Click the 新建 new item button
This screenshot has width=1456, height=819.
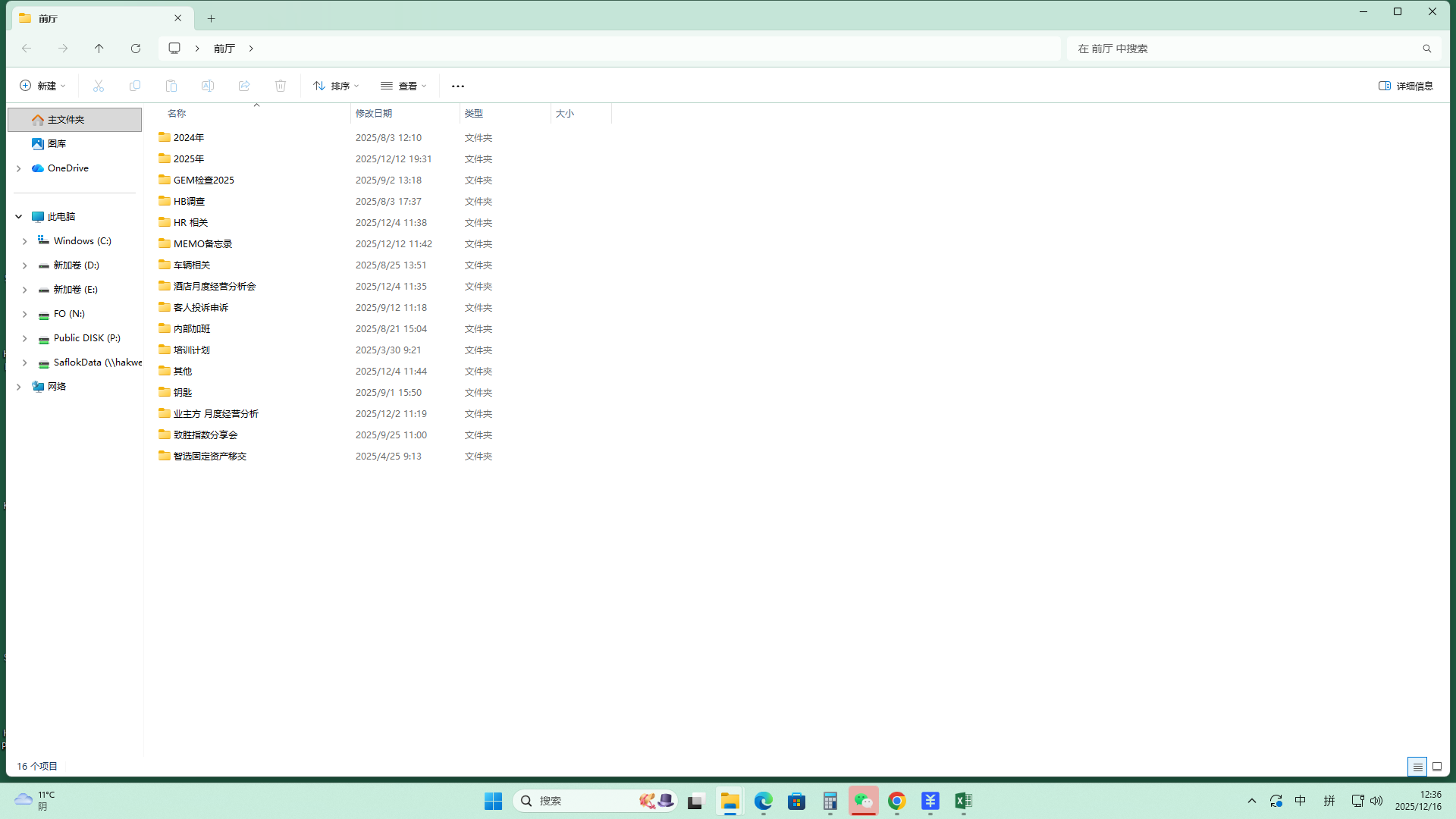coord(42,86)
